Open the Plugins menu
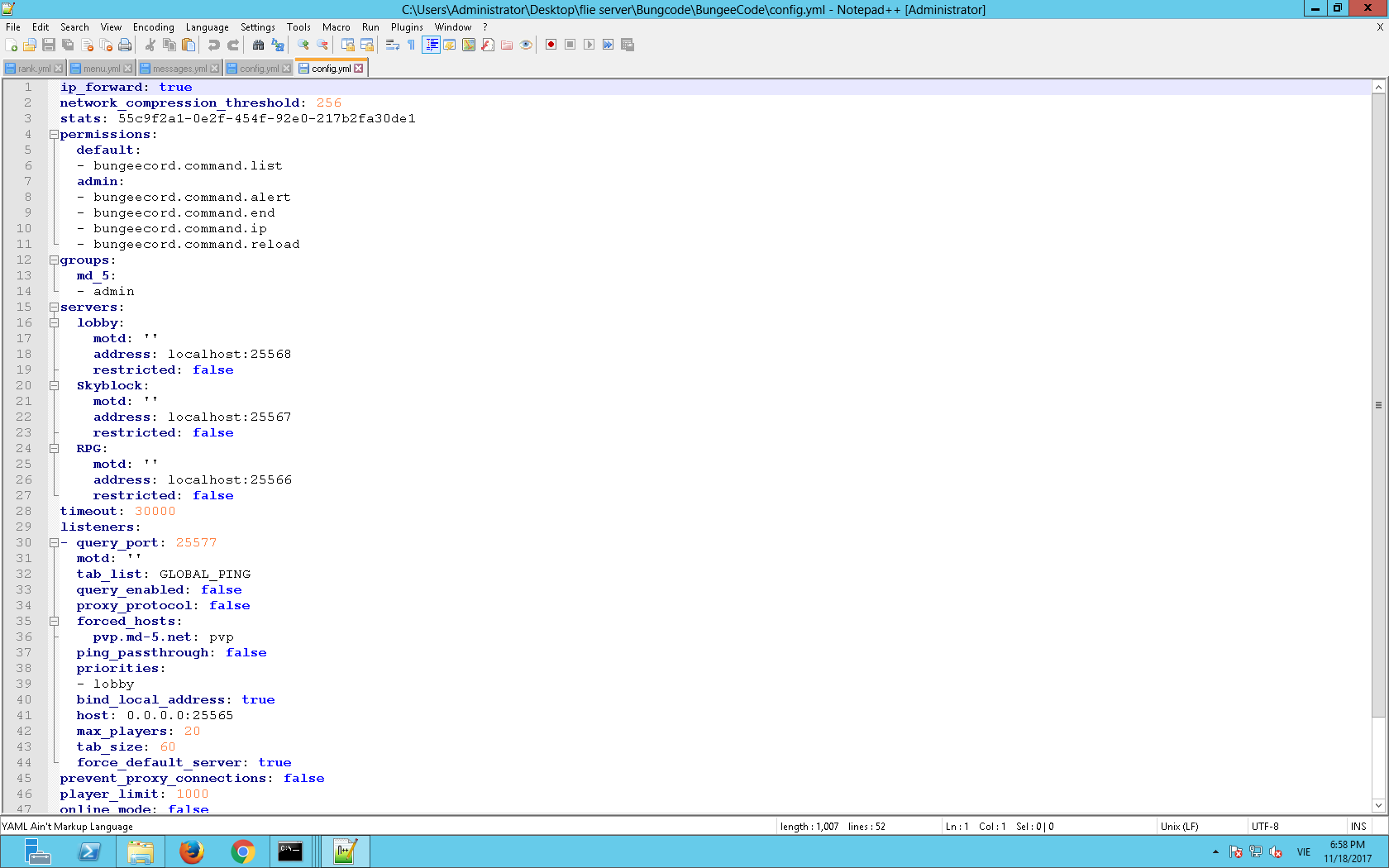This screenshot has width=1389, height=868. 407,27
